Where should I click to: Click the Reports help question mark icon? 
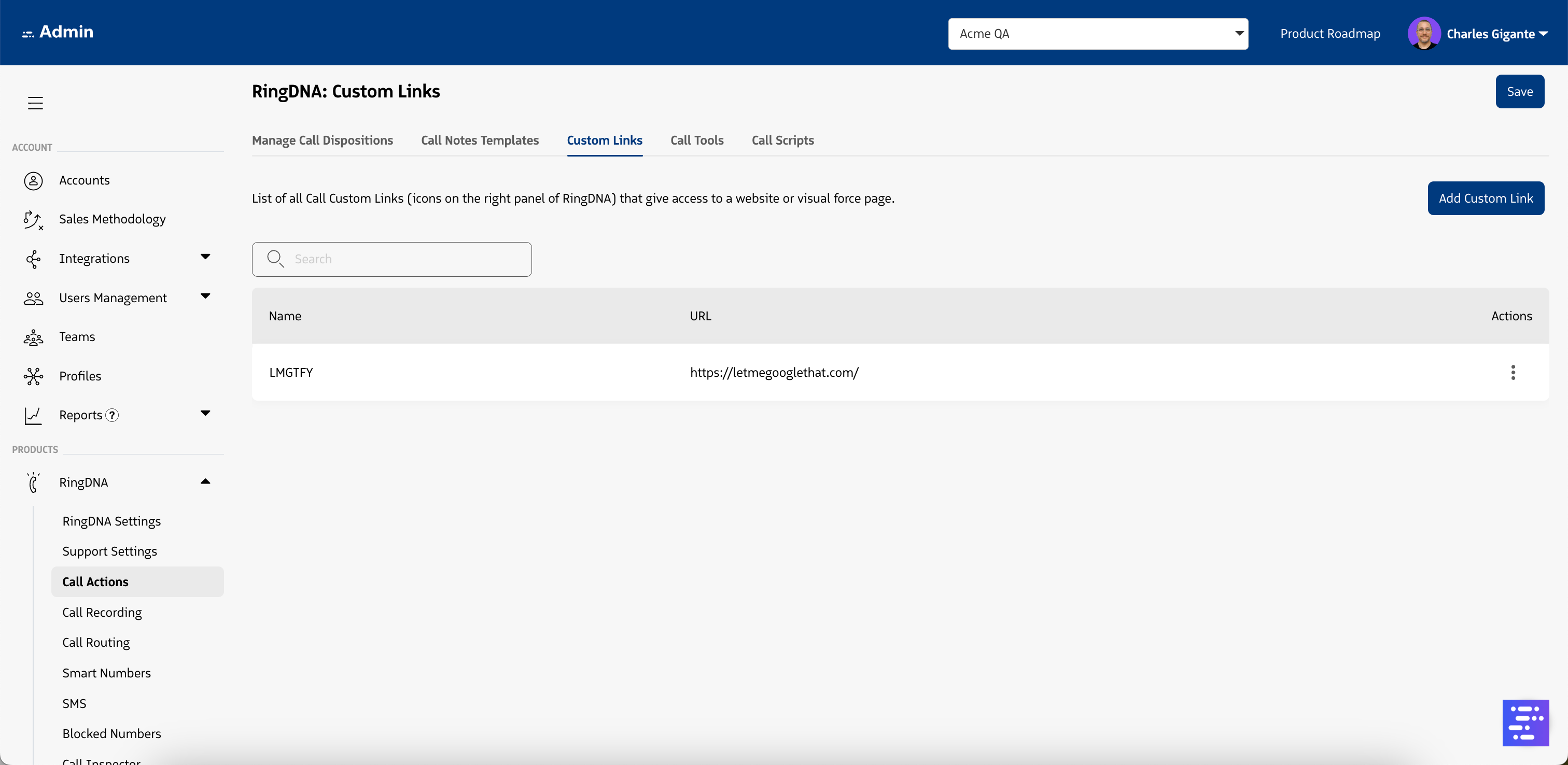pyautogui.click(x=112, y=415)
